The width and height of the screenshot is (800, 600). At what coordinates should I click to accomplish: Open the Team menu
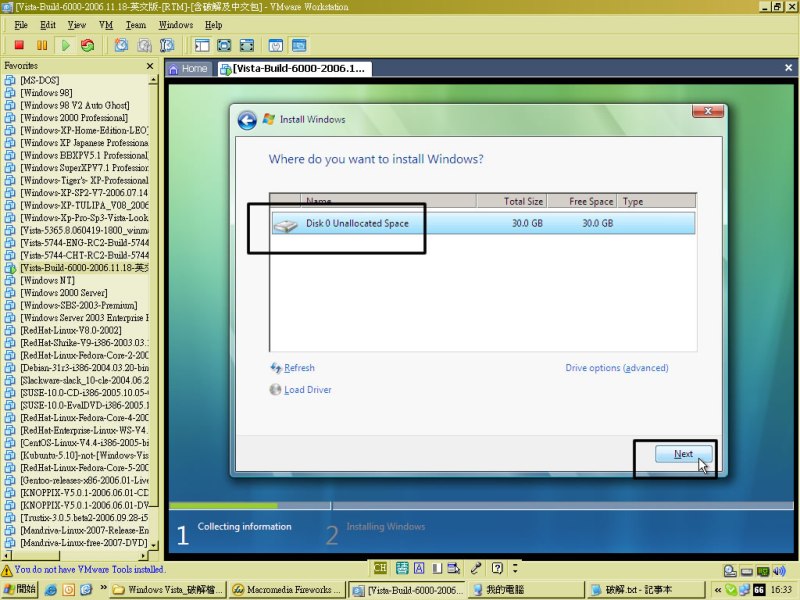pos(136,25)
